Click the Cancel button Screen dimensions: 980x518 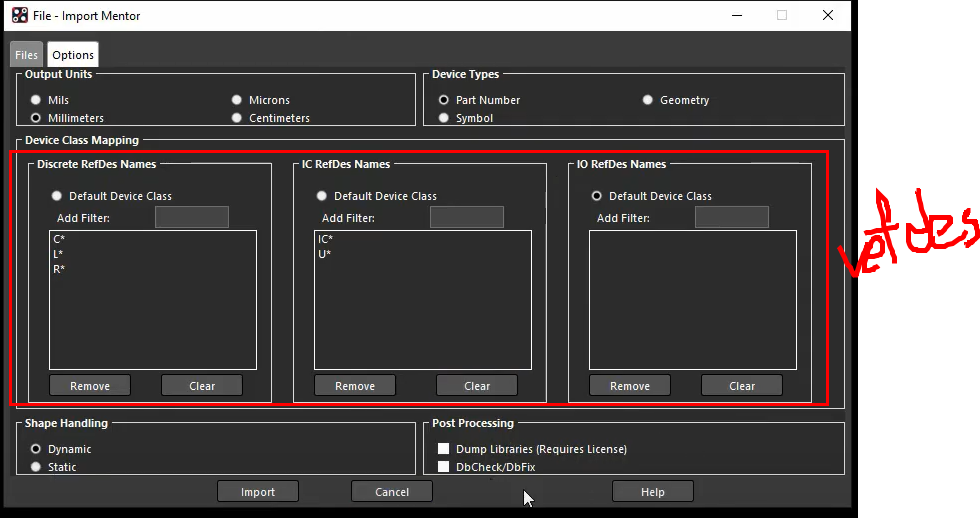(x=392, y=492)
